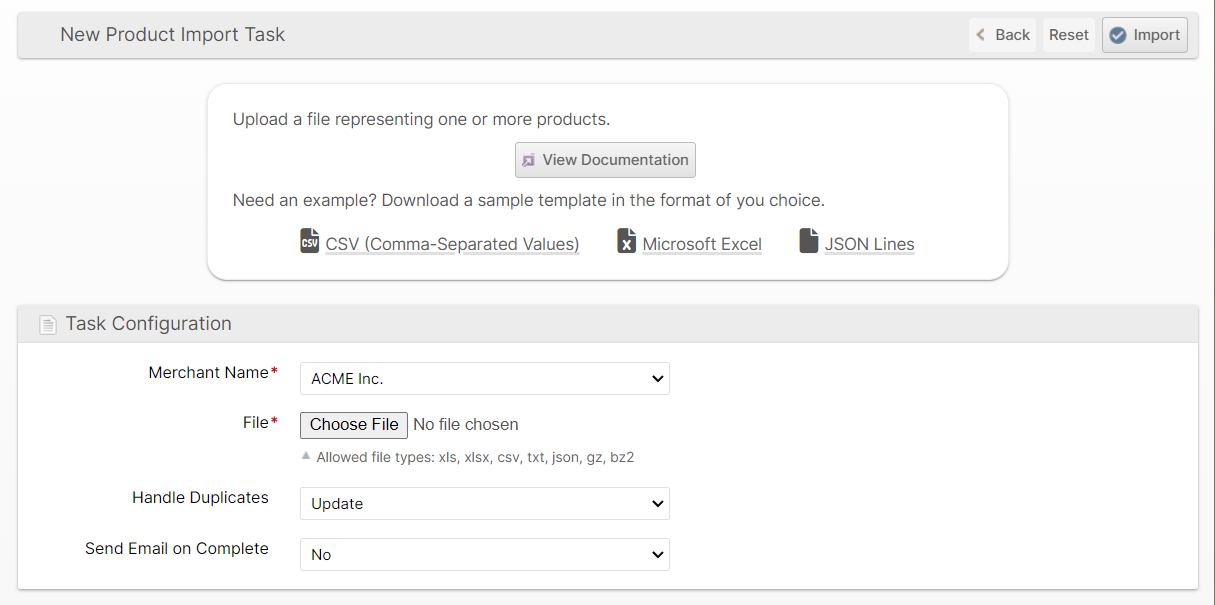Click the document icon beside Task Configuration

click(x=47, y=324)
